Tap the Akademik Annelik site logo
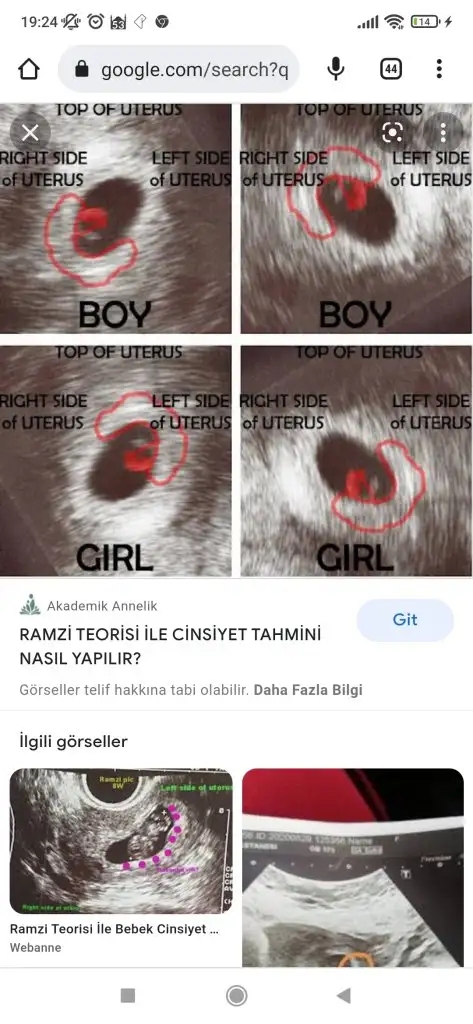The width and height of the screenshot is (473, 1024). tap(30, 605)
